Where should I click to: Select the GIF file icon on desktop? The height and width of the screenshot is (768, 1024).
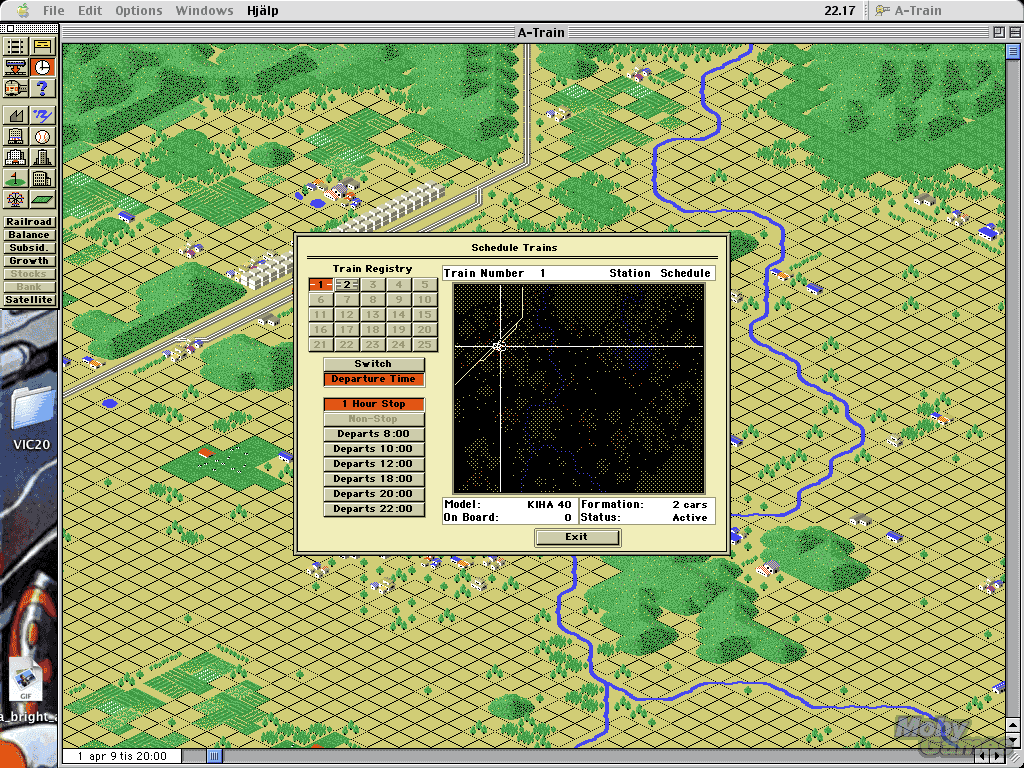26,679
